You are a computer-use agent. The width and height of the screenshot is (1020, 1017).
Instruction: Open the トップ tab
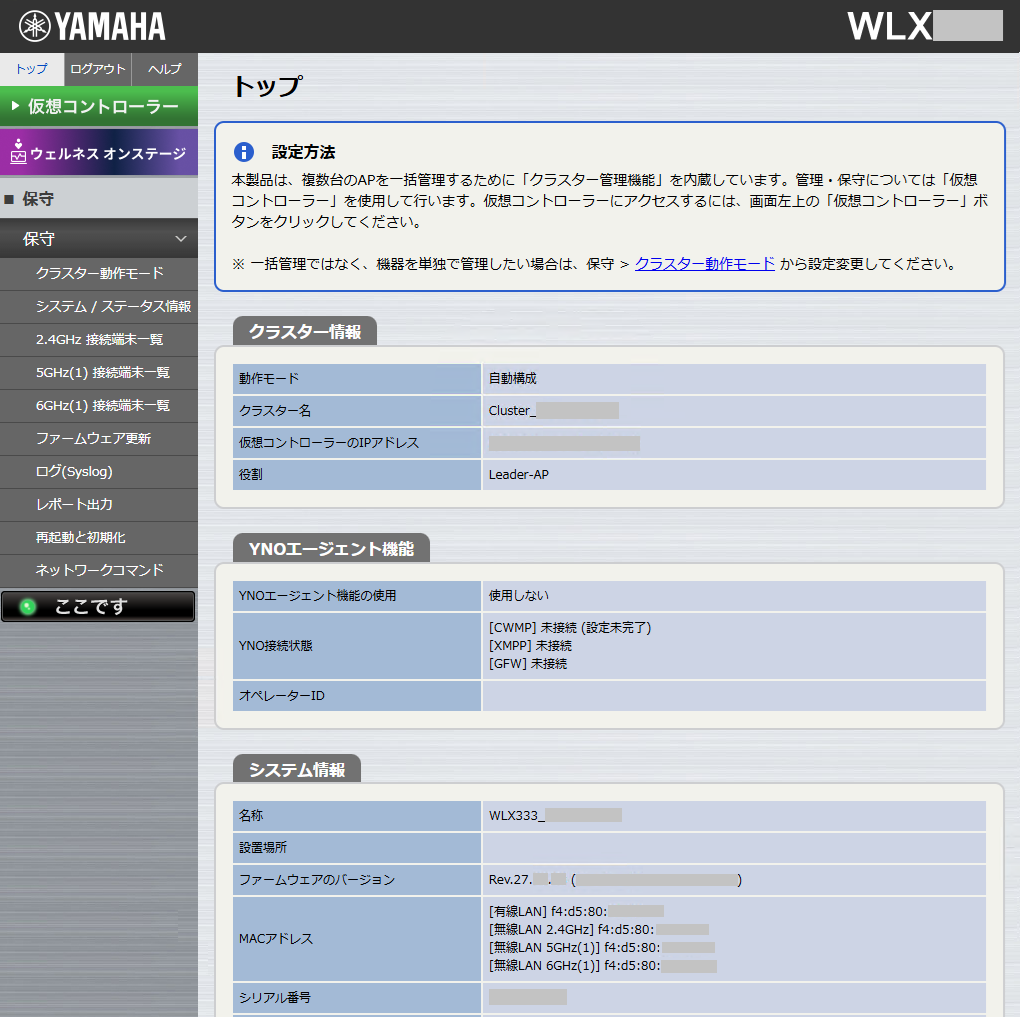32,69
